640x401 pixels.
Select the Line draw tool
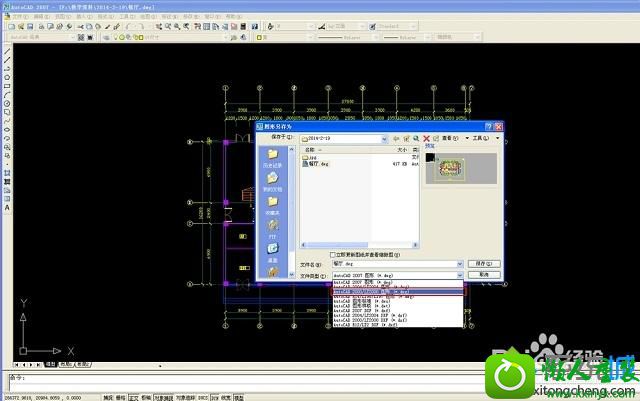coord(7,51)
